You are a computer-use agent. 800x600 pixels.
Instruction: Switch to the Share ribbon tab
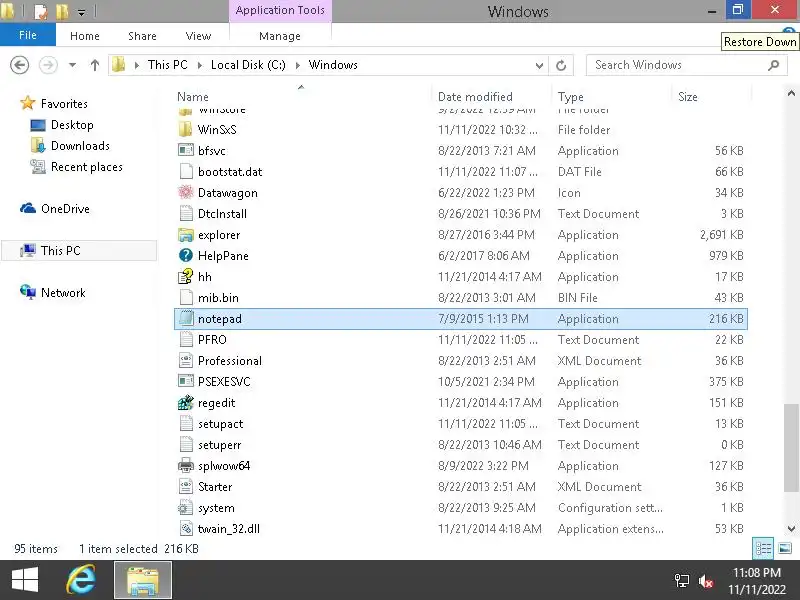point(142,36)
